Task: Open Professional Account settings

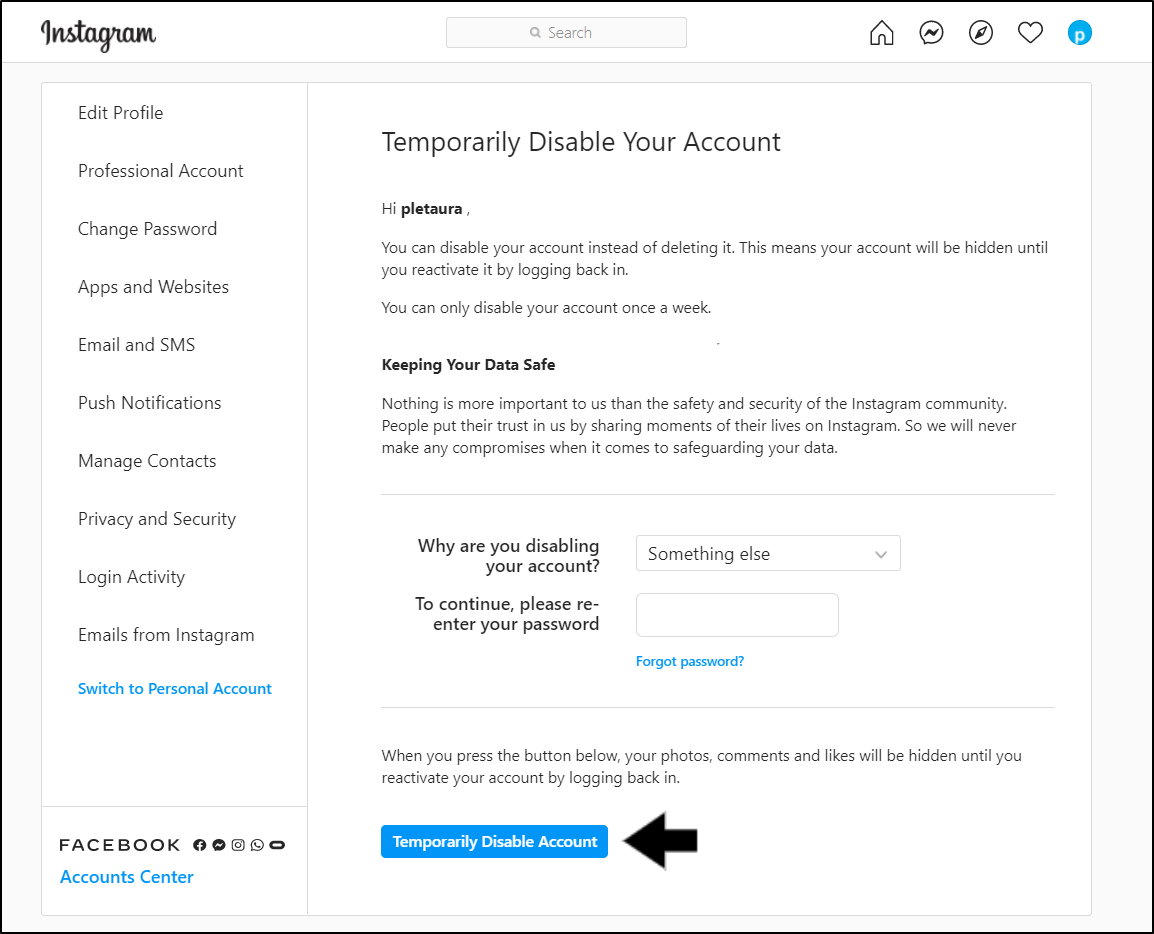Action: 160,171
